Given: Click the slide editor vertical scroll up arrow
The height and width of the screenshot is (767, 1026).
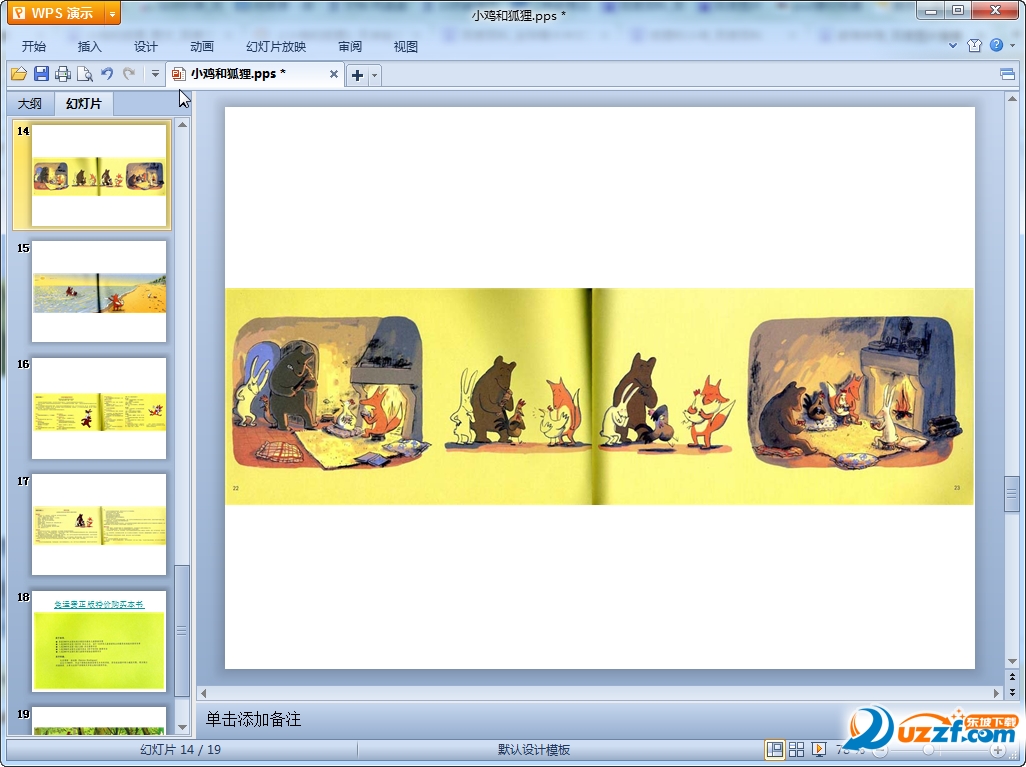Looking at the screenshot, I should pyautogui.click(x=1012, y=99).
